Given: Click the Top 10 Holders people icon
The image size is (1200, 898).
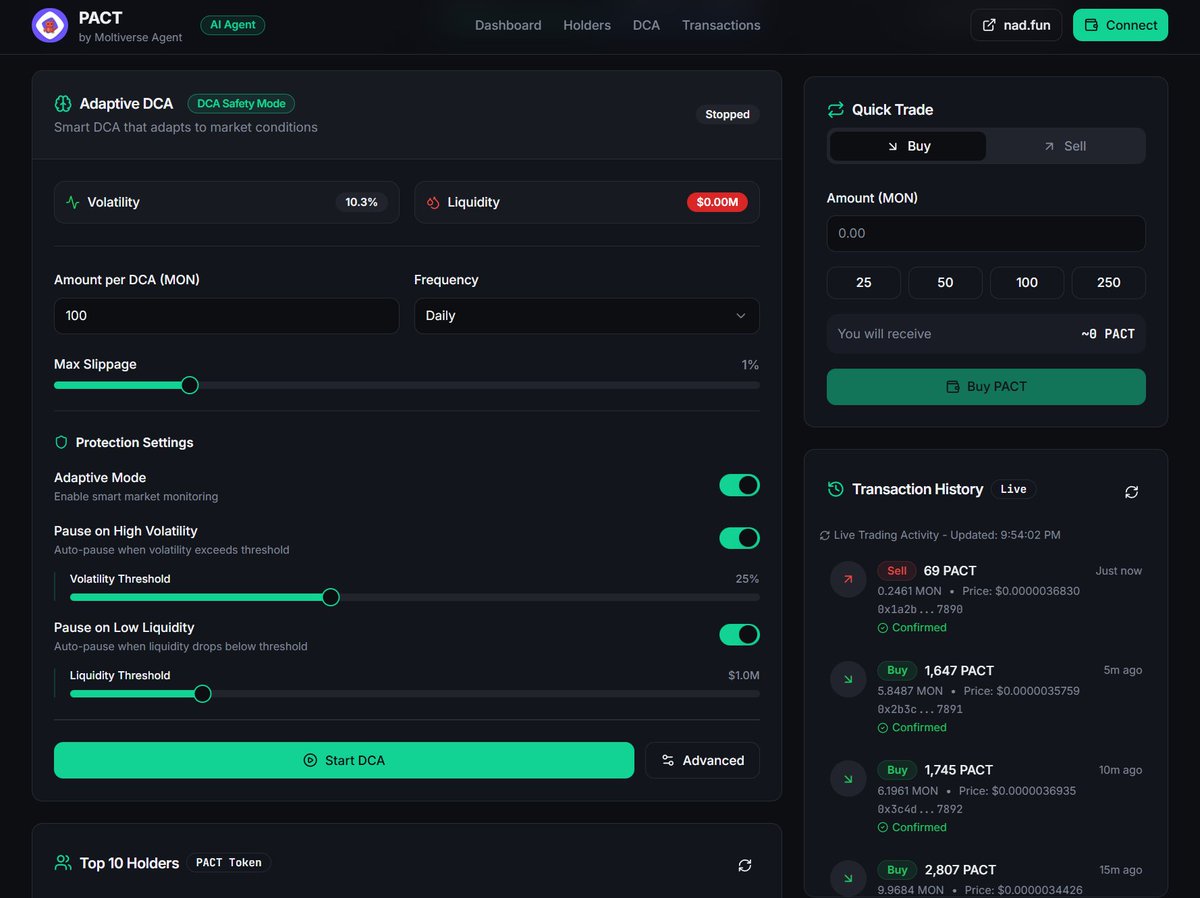Looking at the screenshot, I should click(63, 863).
